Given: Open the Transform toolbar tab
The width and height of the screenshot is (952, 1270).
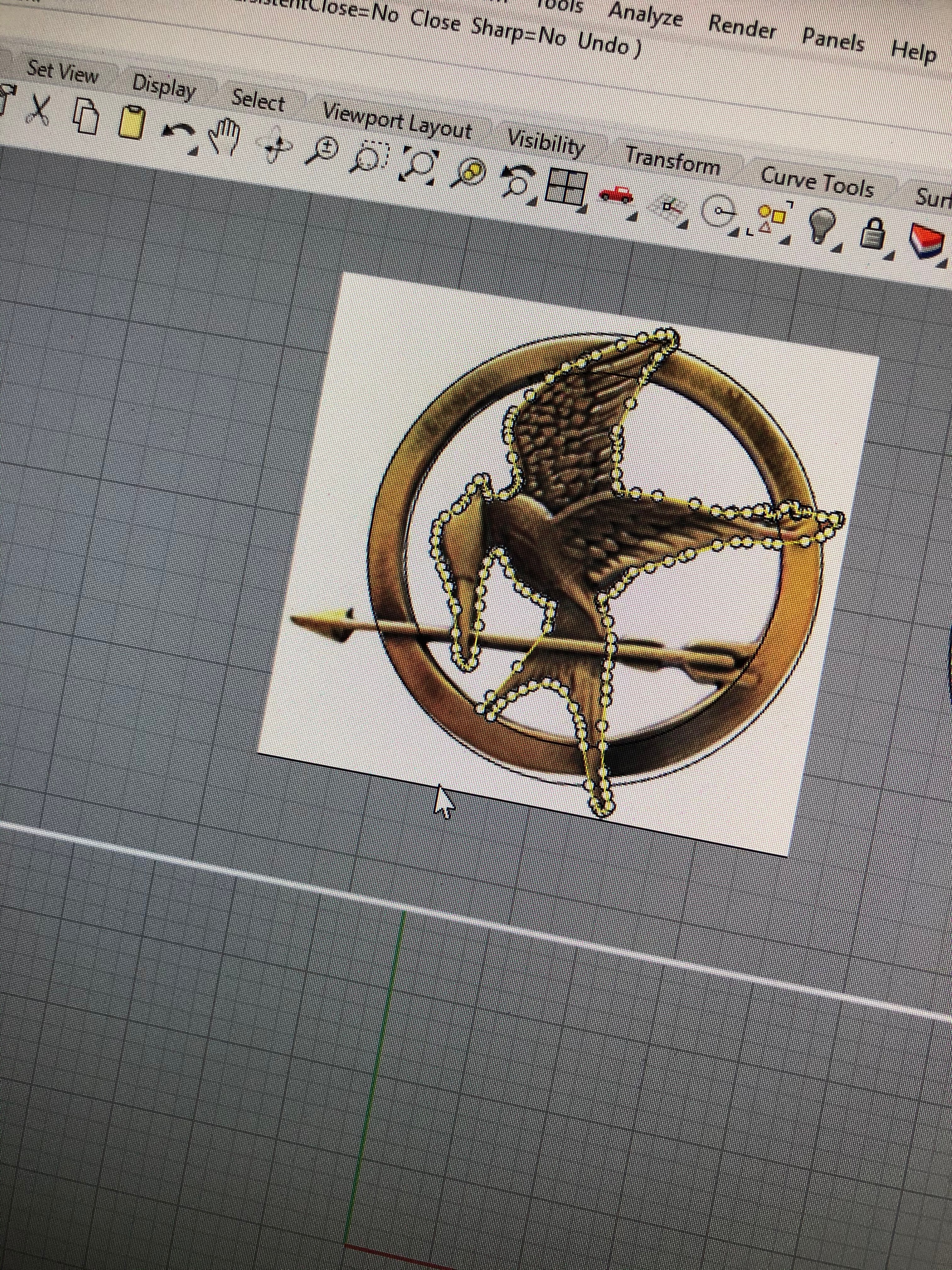Looking at the screenshot, I should (x=672, y=161).
